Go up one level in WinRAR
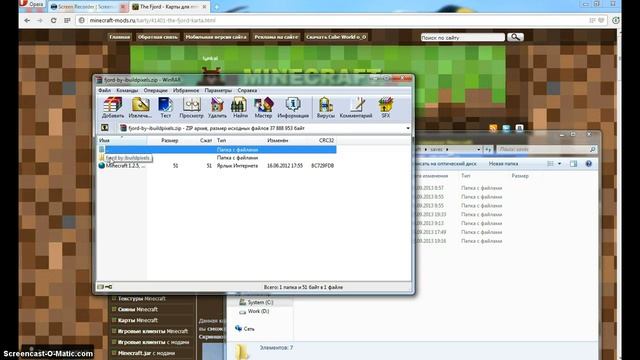Viewport: 640px width, 360px height. tap(104, 128)
